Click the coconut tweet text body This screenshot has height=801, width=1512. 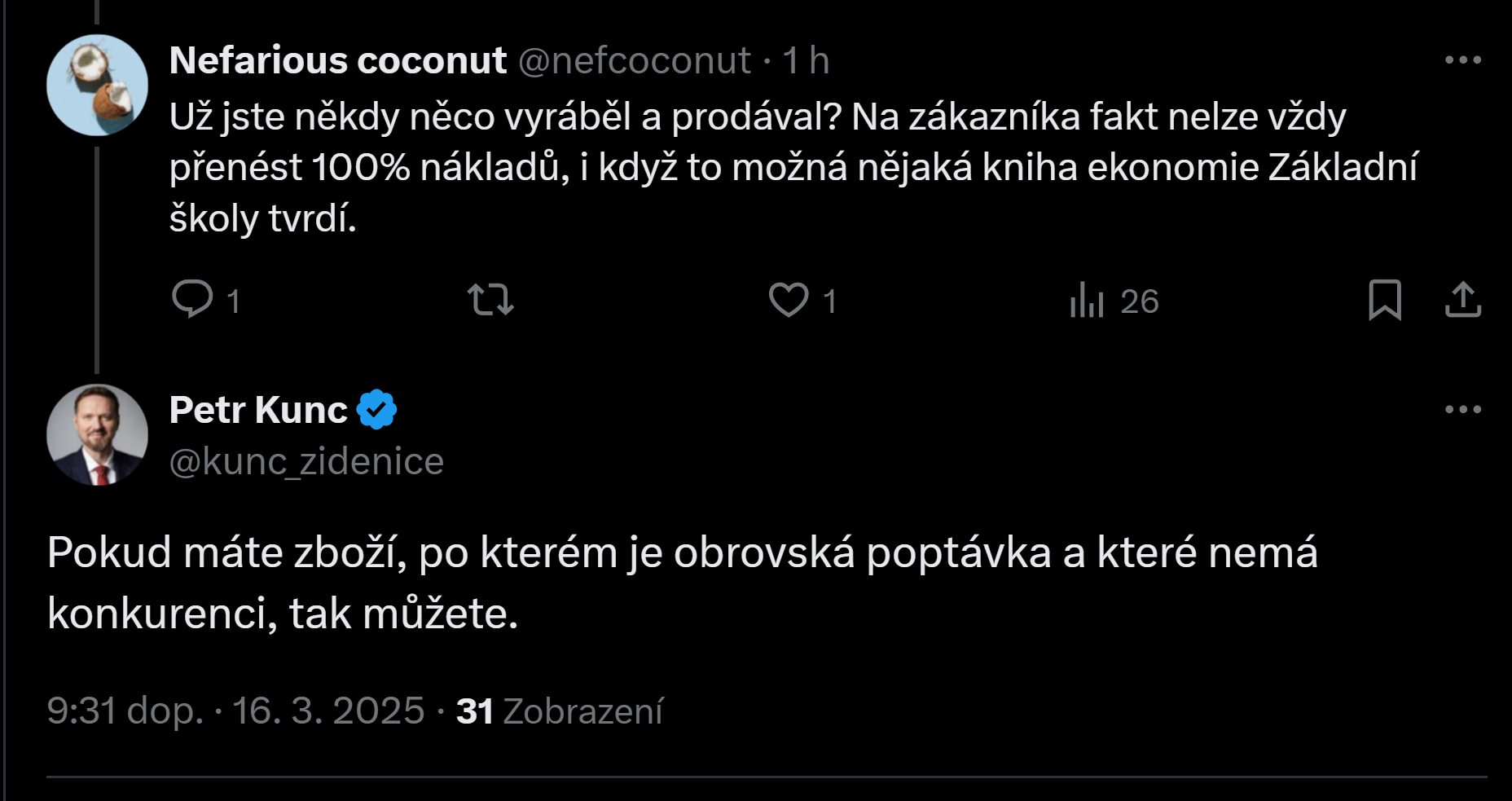click(x=758, y=167)
